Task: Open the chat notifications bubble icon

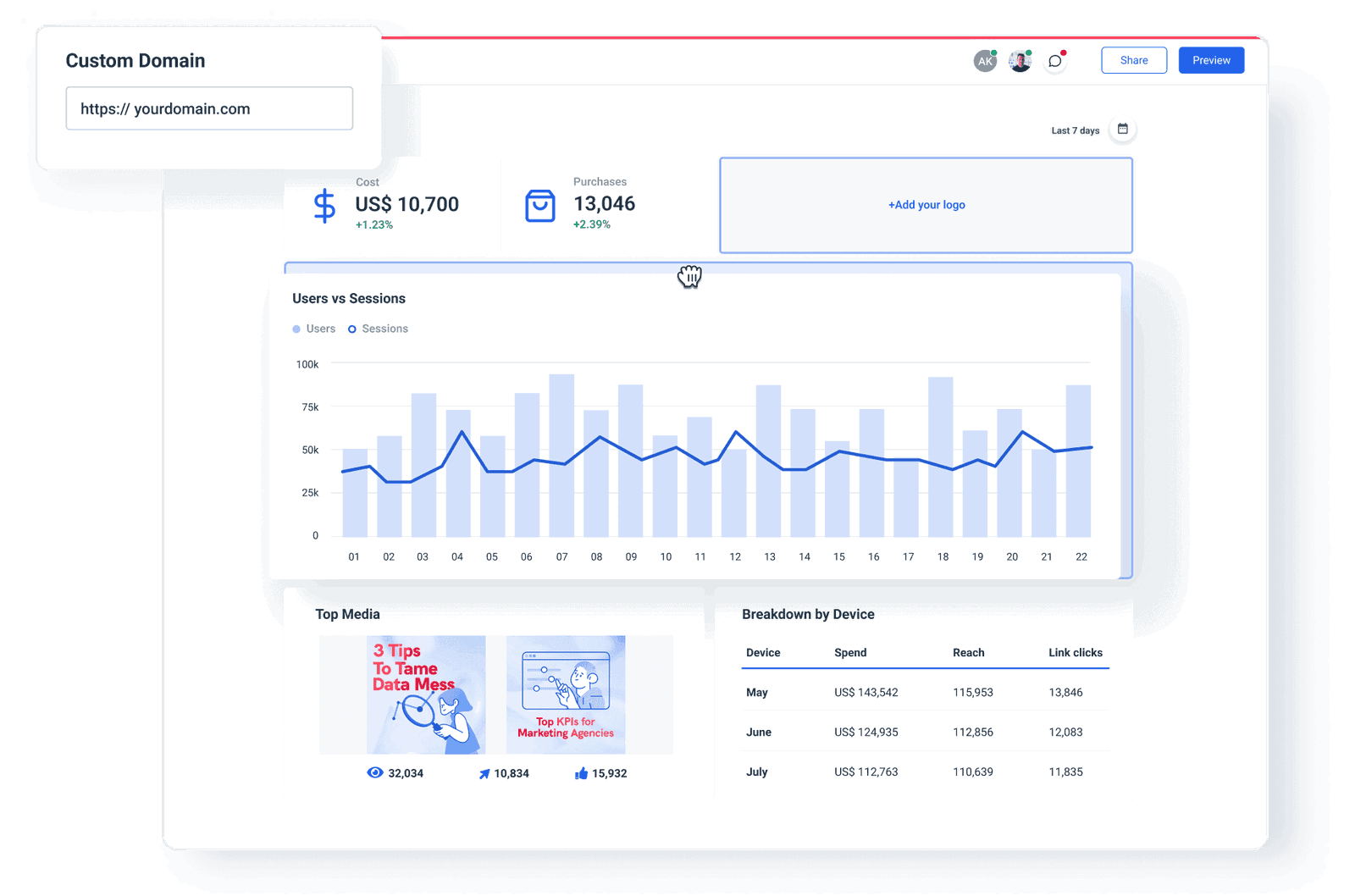Action: coord(1054,61)
